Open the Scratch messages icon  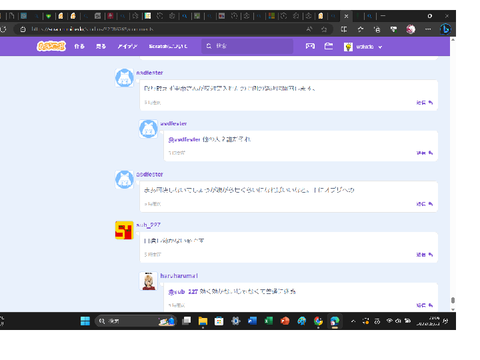click(310, 46)
